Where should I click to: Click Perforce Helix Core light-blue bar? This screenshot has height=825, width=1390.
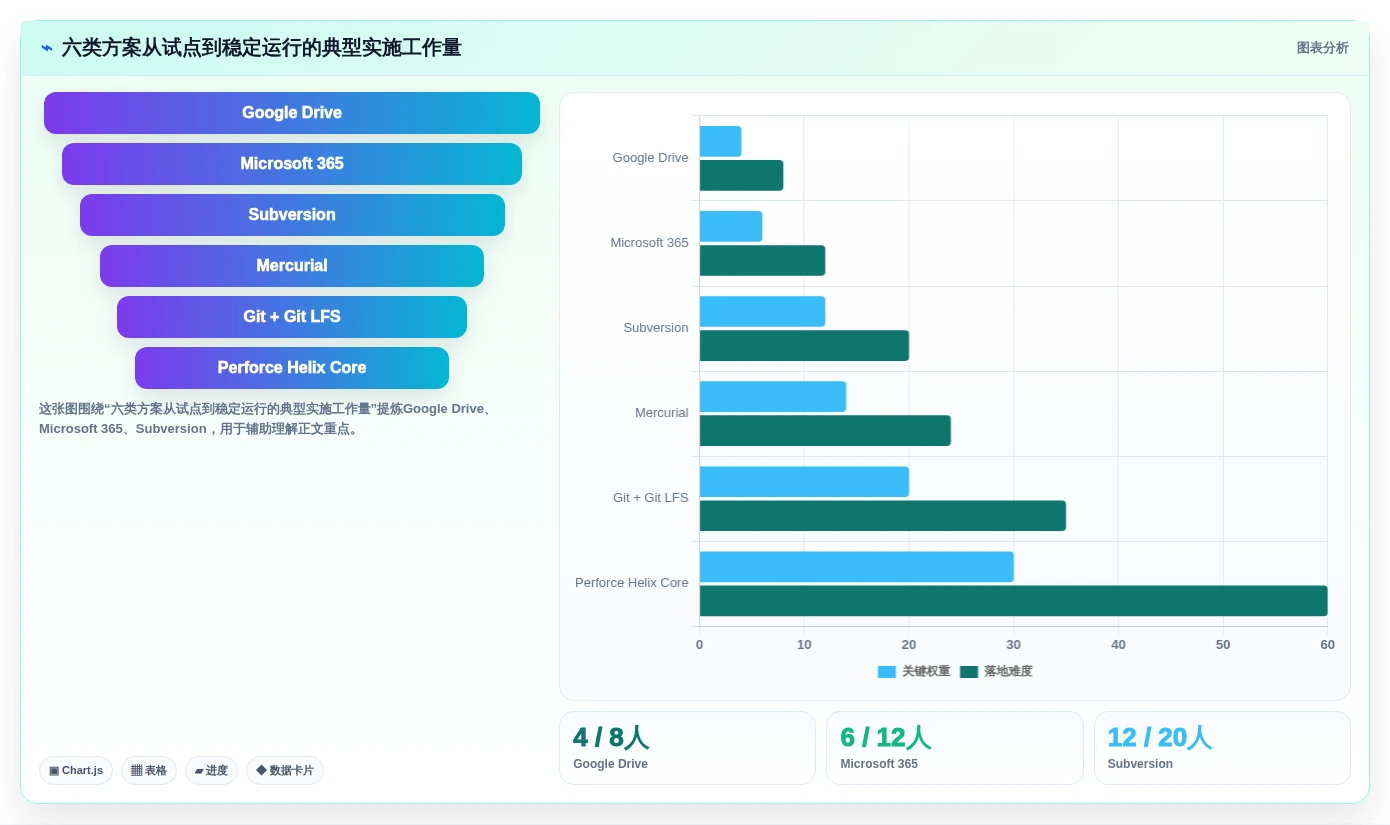[857, 566]
